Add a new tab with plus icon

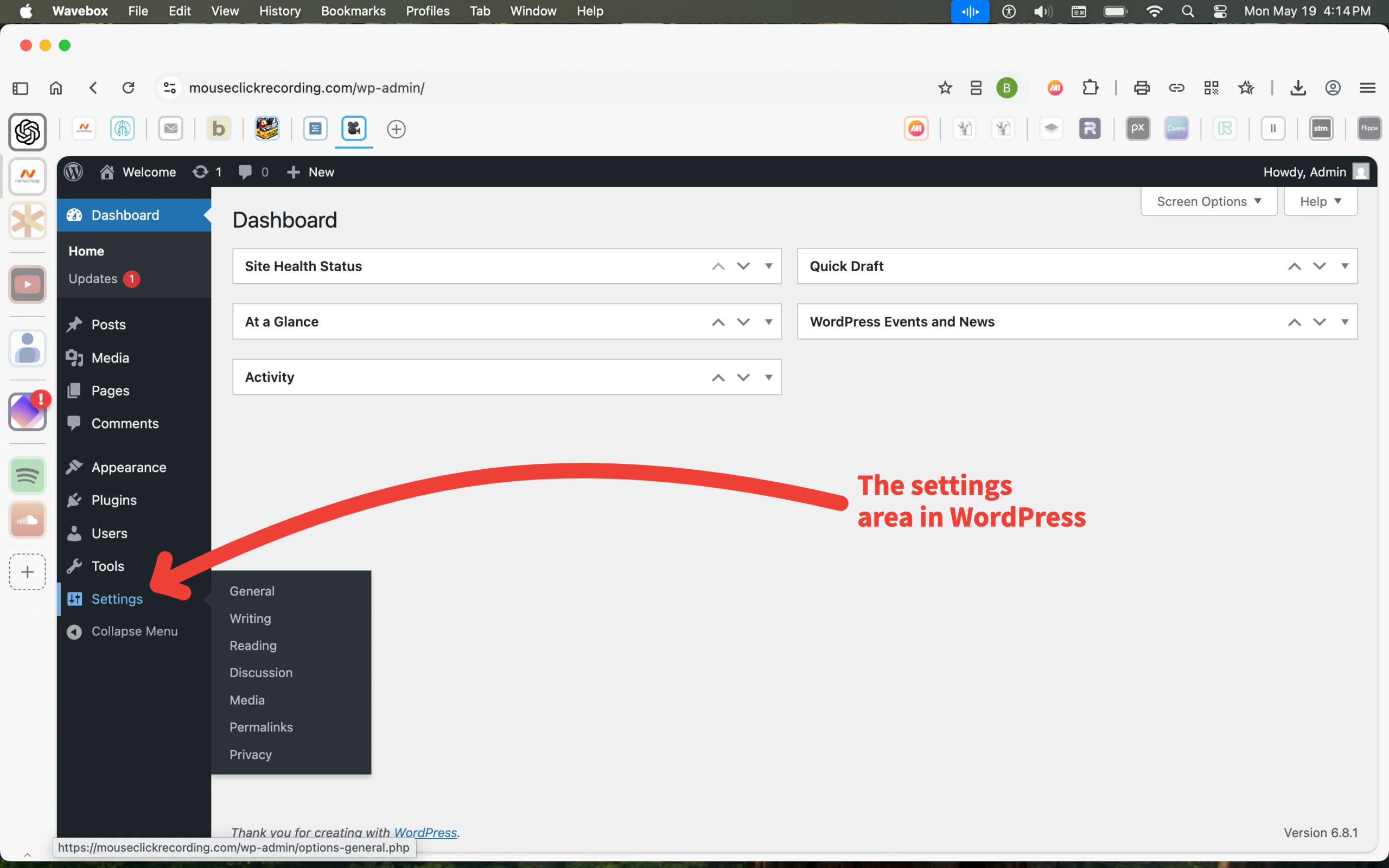pyautogui.click(x=396, y=129)
